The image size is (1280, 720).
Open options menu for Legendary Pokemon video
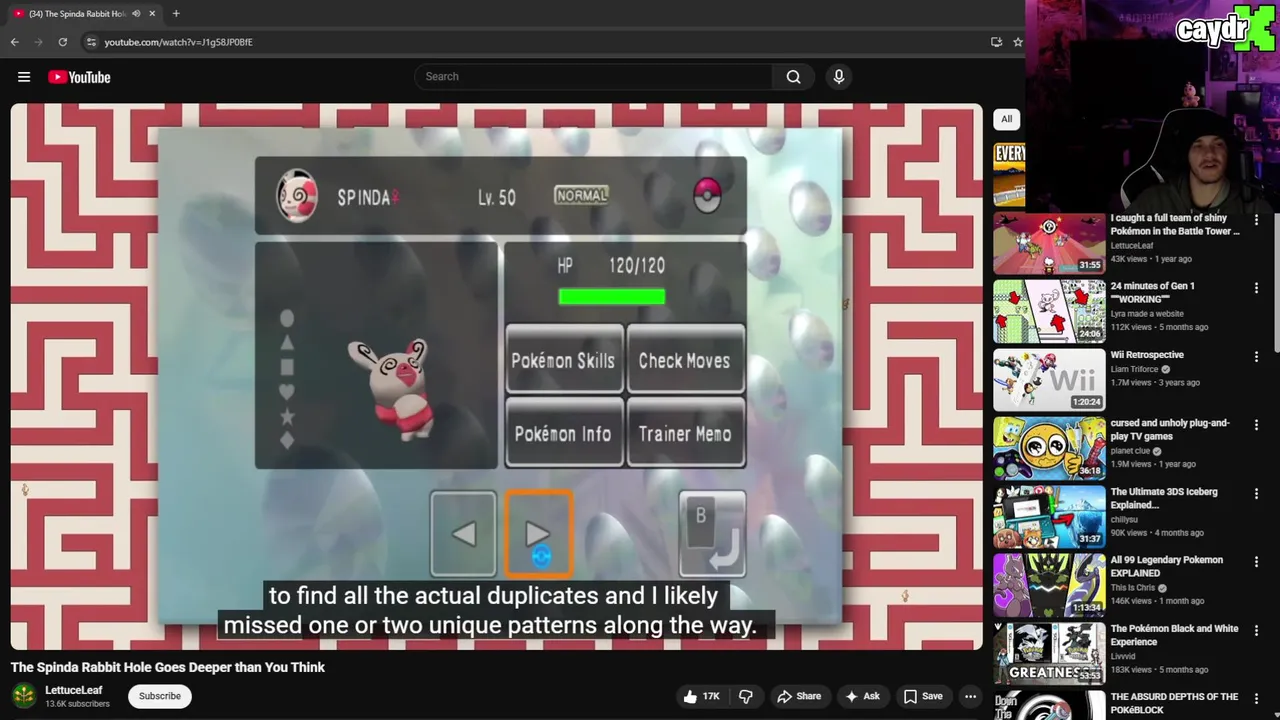[x=1257, y=562]
